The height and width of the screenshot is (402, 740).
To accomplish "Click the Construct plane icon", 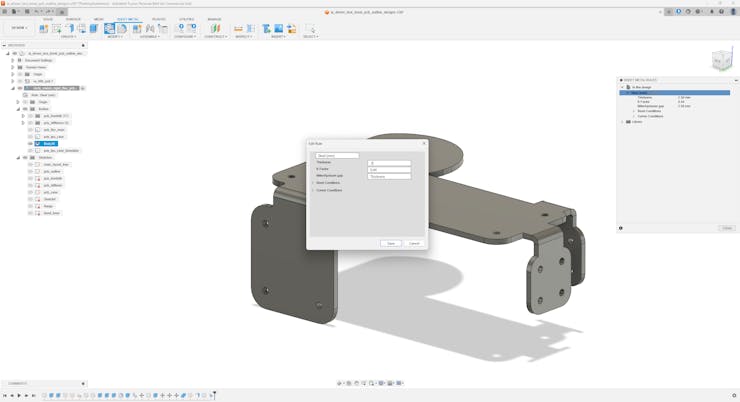I will [214, 29].
